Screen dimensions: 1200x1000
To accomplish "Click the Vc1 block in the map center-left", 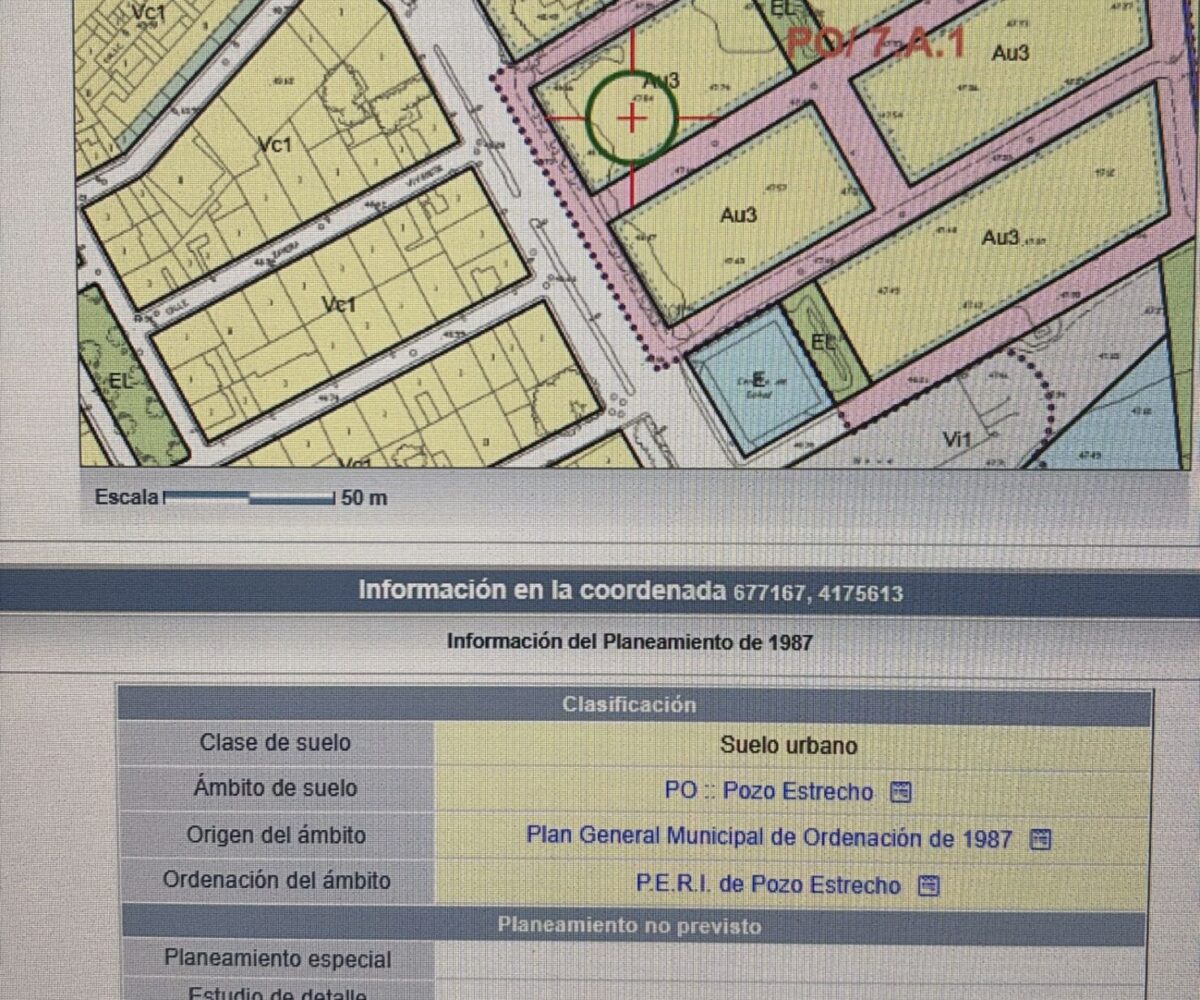I will click(x=340, y=305).
